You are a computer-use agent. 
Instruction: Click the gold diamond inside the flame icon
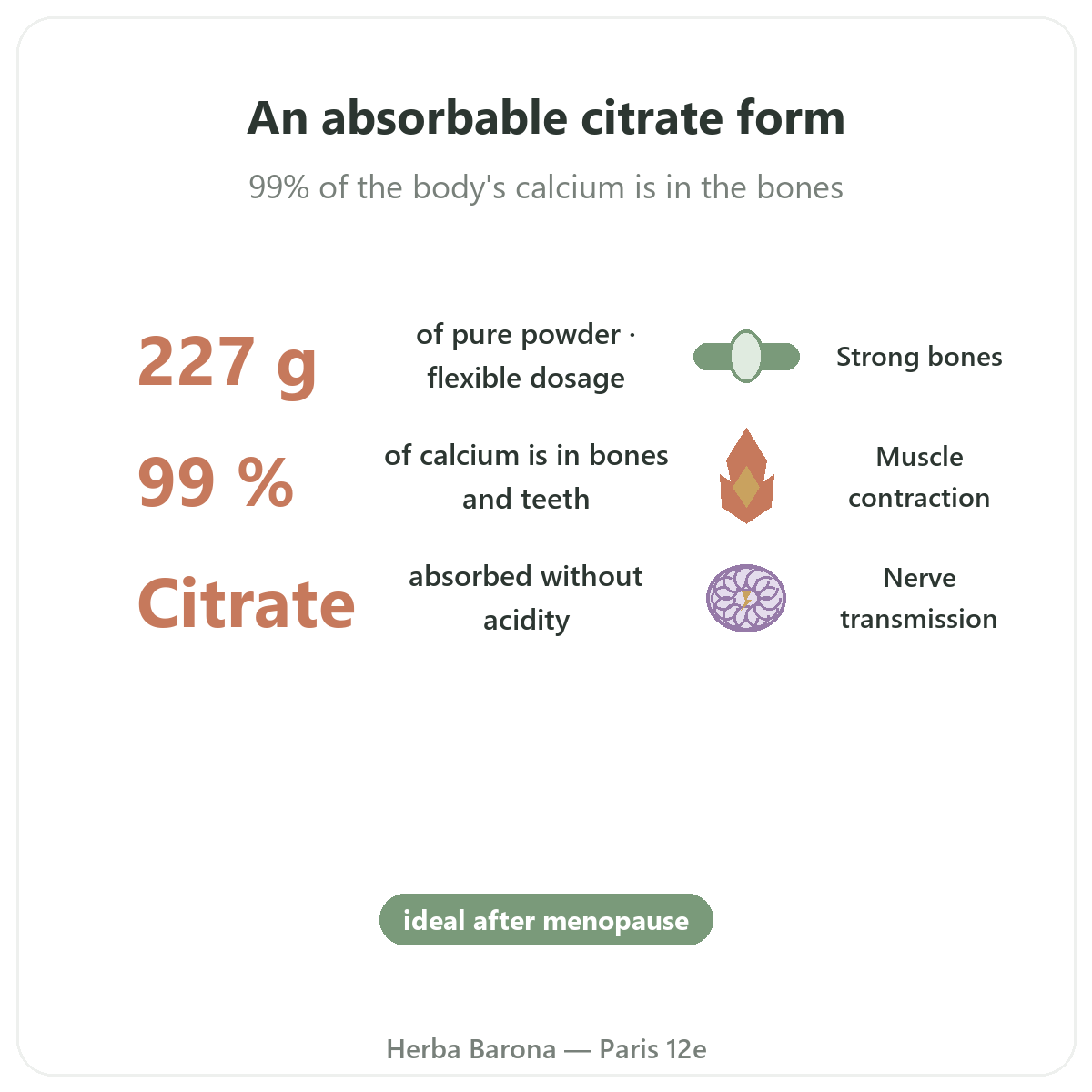pos(746,487)
